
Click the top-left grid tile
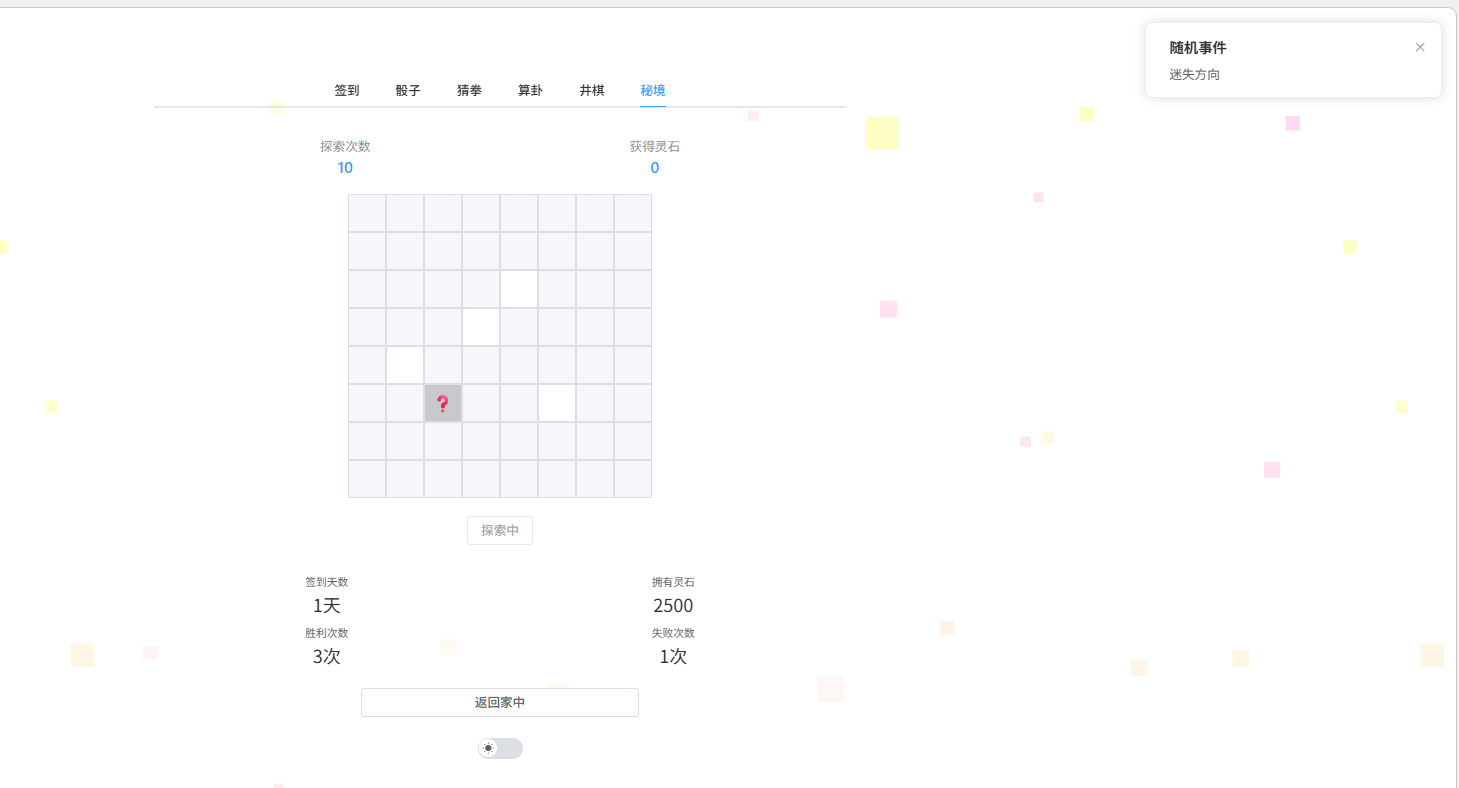pyautogui.click(x=367, y=213)
